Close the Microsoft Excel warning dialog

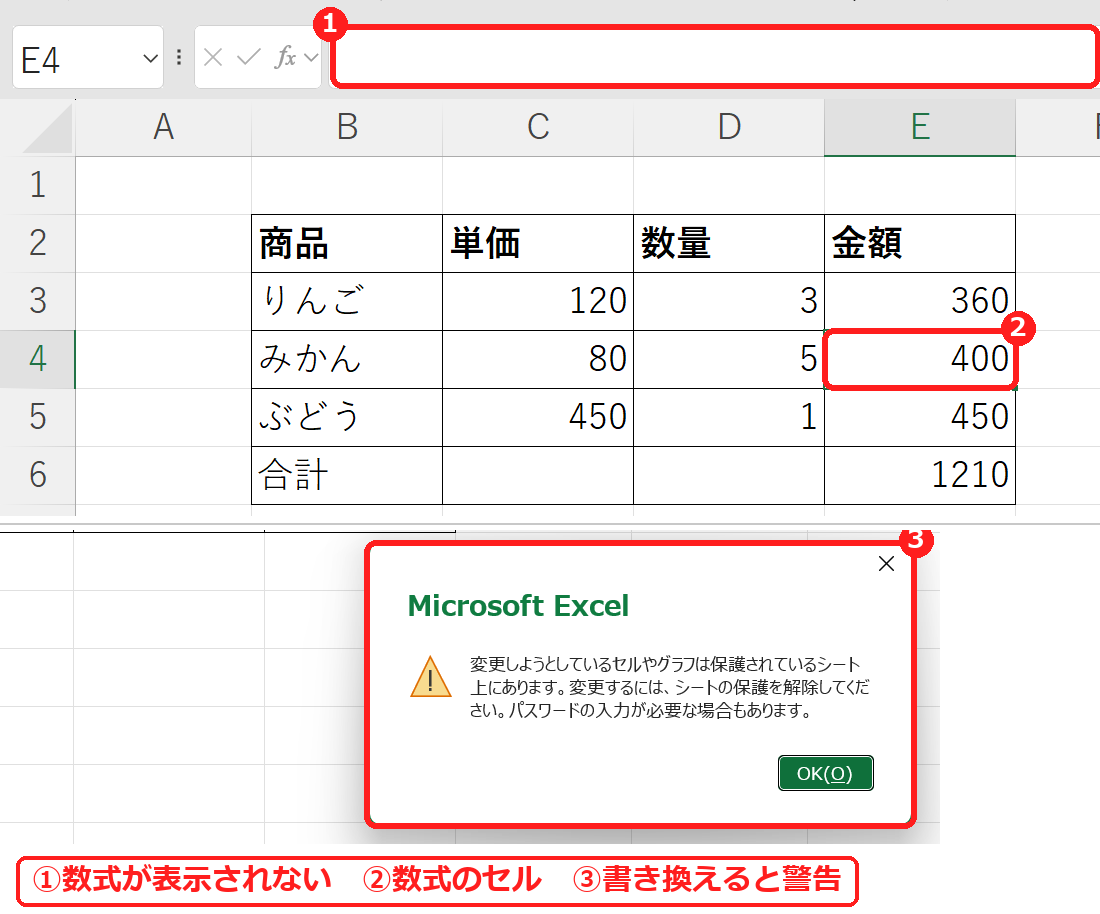(x=886, y=564)
